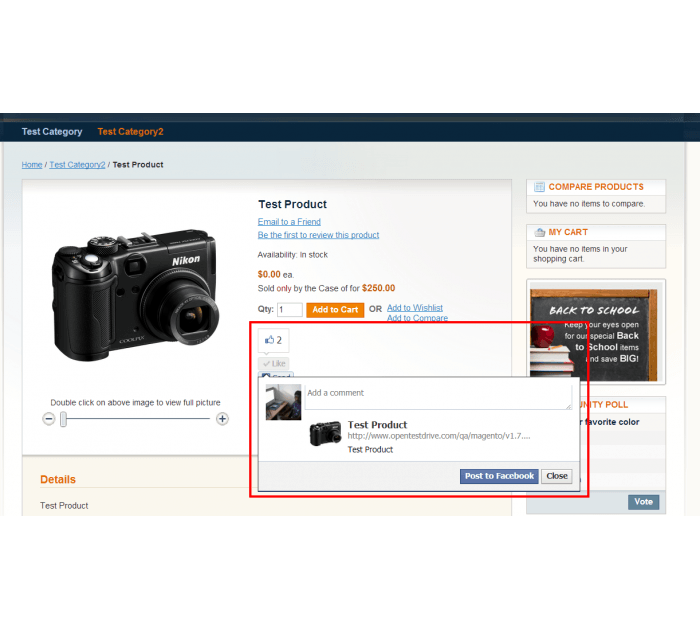Image resolution: width=700 pixels, height=630 pixels.
Task: Click Email to a Friend link
Action: click(x=289, y=222)
